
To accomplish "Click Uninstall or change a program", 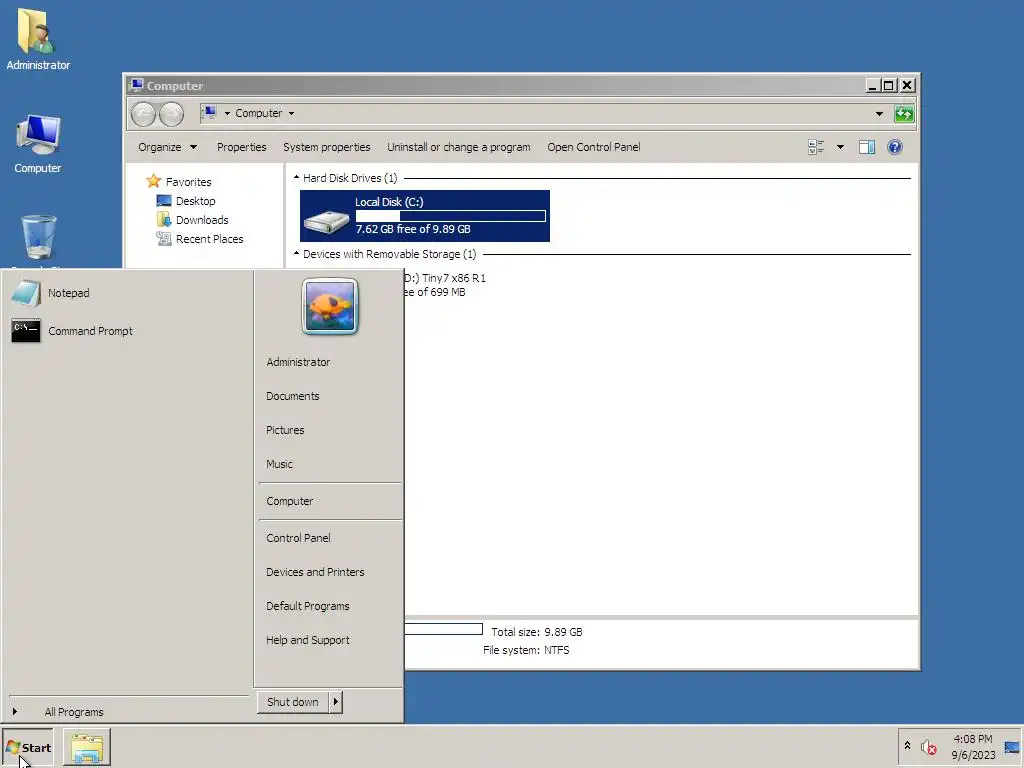I will coord(458,147).
